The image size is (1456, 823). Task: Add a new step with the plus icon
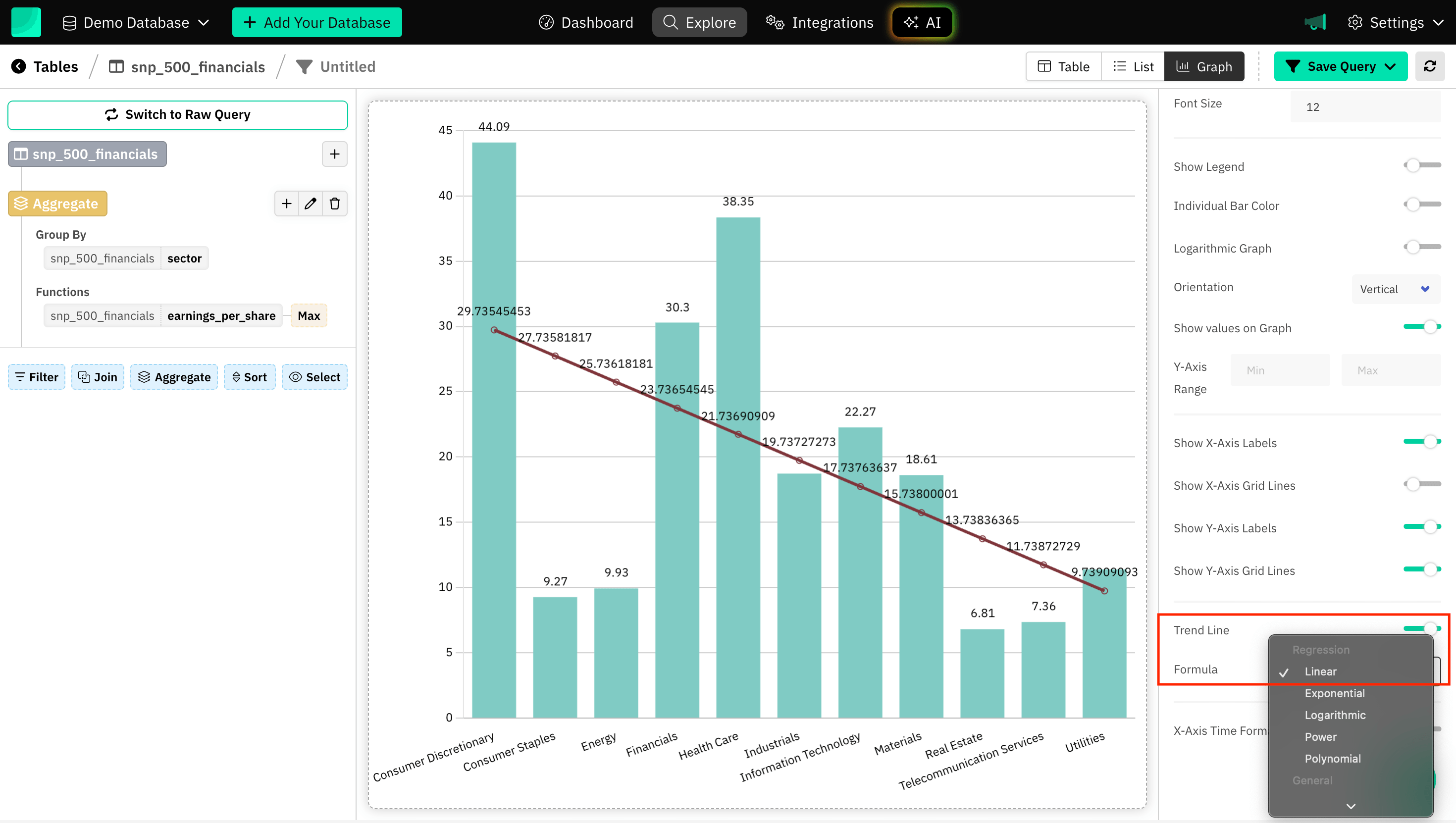[335, 154]
